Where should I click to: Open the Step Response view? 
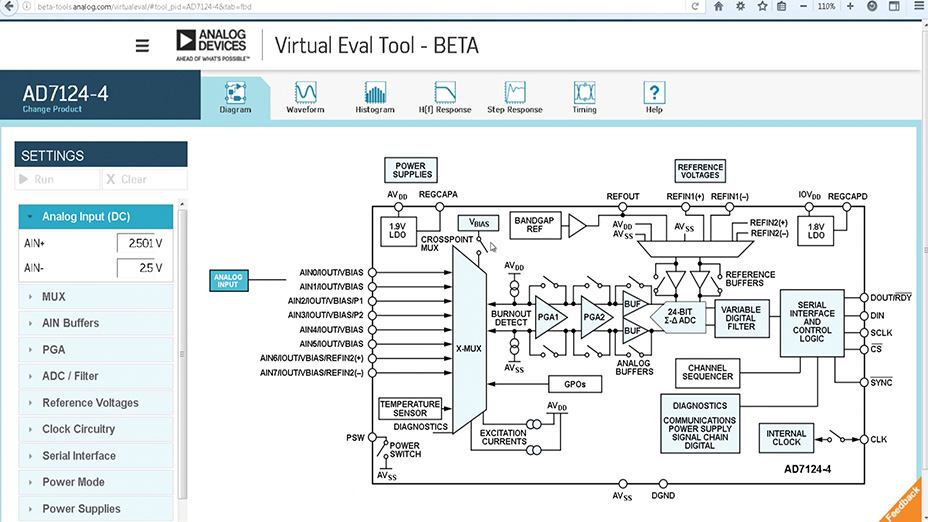[x=514, y=98]
